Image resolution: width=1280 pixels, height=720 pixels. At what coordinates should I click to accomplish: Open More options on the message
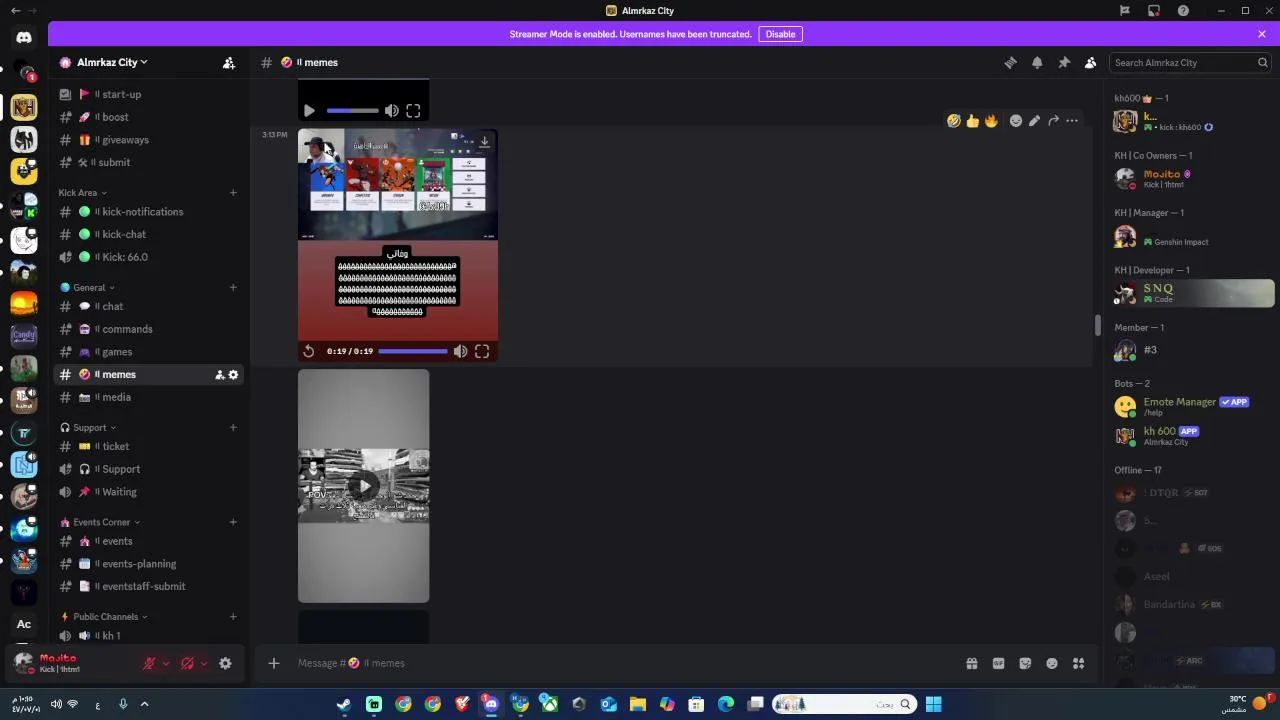coord(1072,121)
